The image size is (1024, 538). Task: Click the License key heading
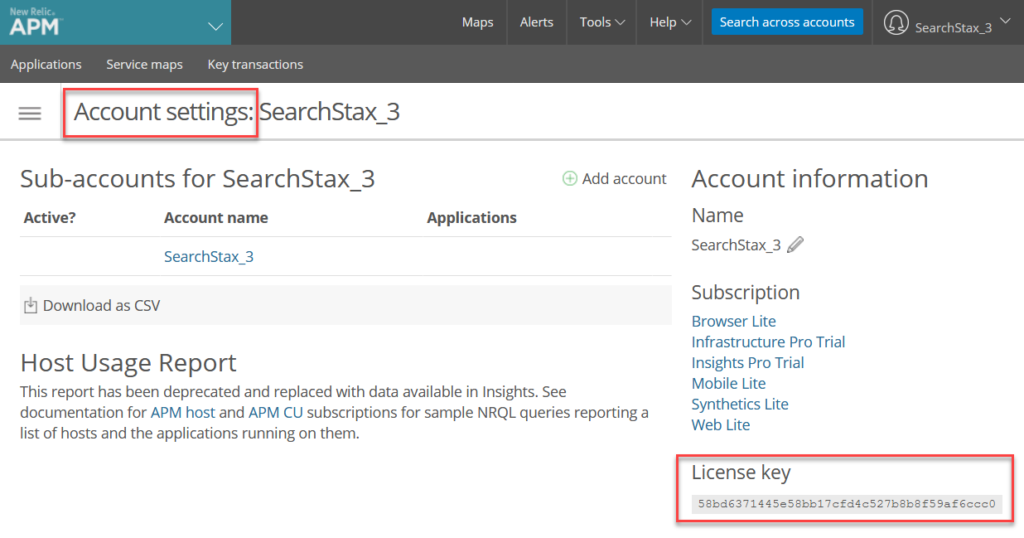(x=741, y=471)
